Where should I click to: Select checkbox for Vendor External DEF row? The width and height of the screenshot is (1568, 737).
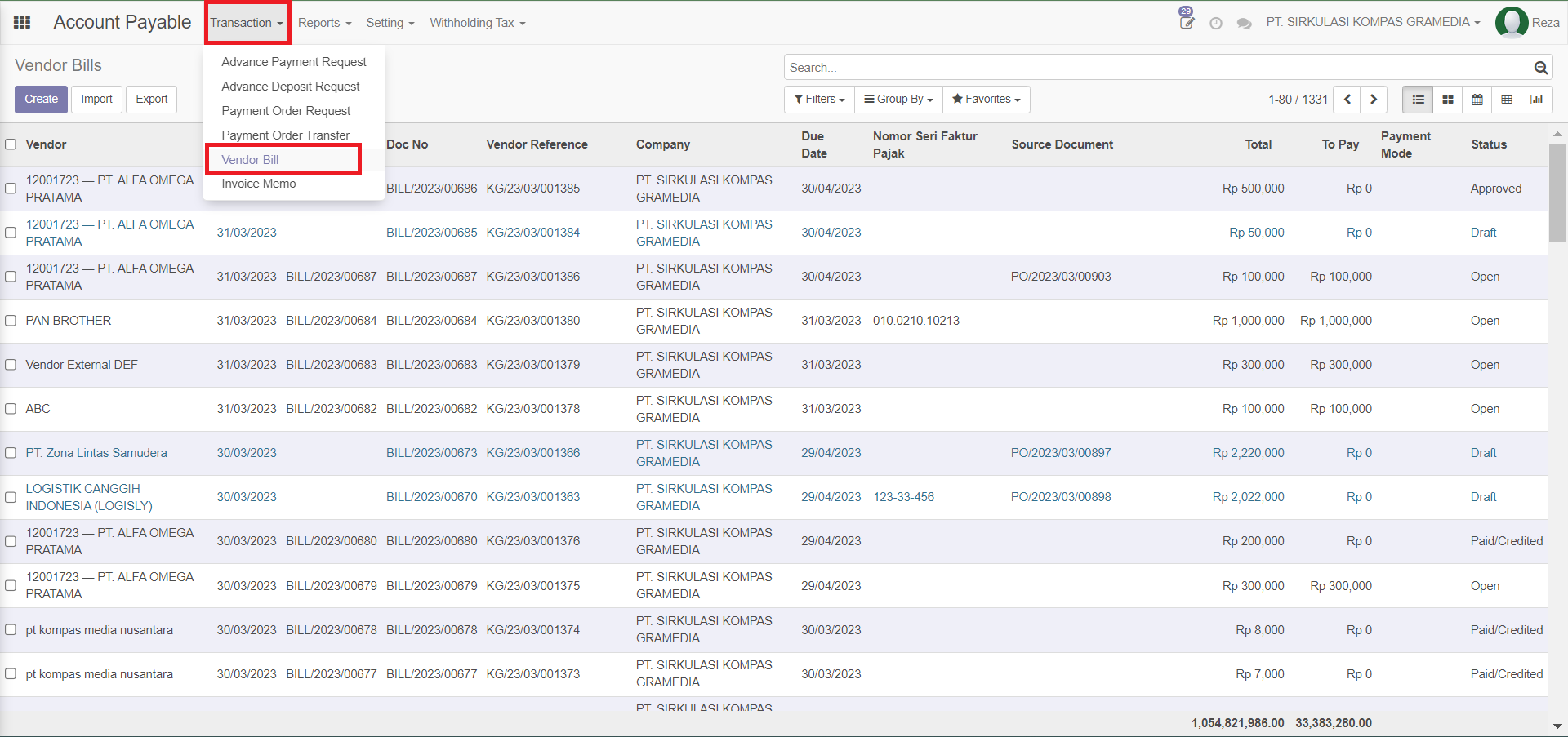pos(11,365)
